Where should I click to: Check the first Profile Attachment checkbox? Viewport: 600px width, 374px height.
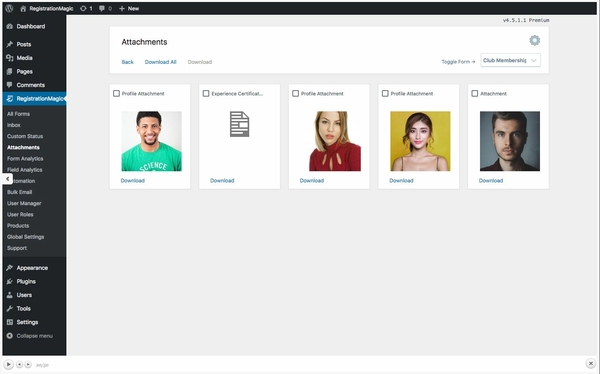pos(116,93)
